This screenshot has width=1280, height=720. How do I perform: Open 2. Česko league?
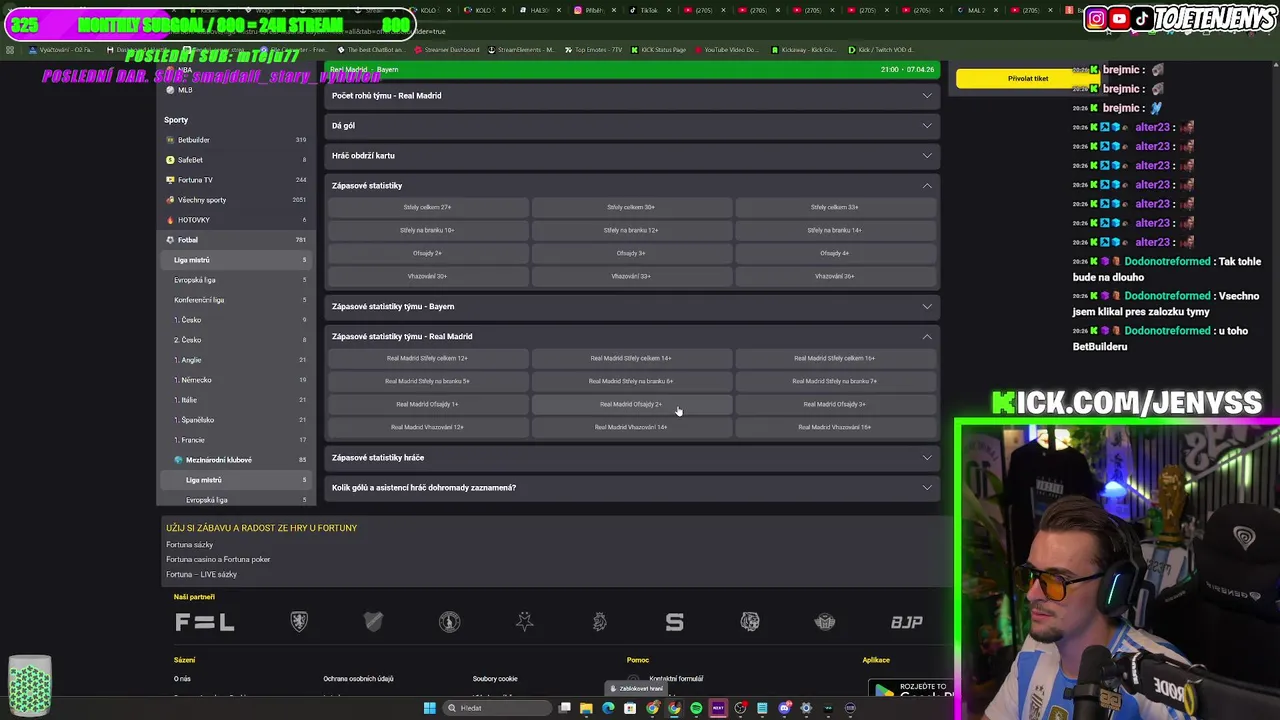(x=237, y=340)
